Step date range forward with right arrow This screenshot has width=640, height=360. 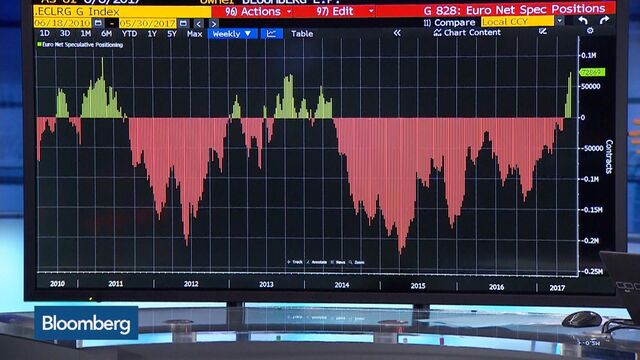(x=213, y=24)
